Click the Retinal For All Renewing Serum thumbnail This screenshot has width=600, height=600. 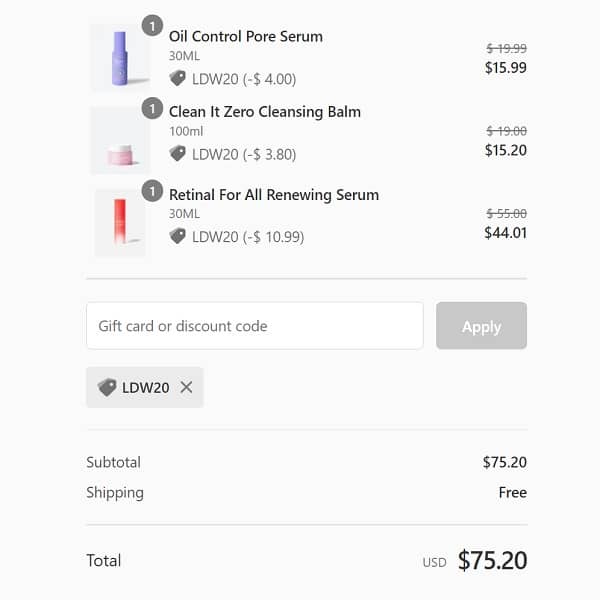coord(120,223)
